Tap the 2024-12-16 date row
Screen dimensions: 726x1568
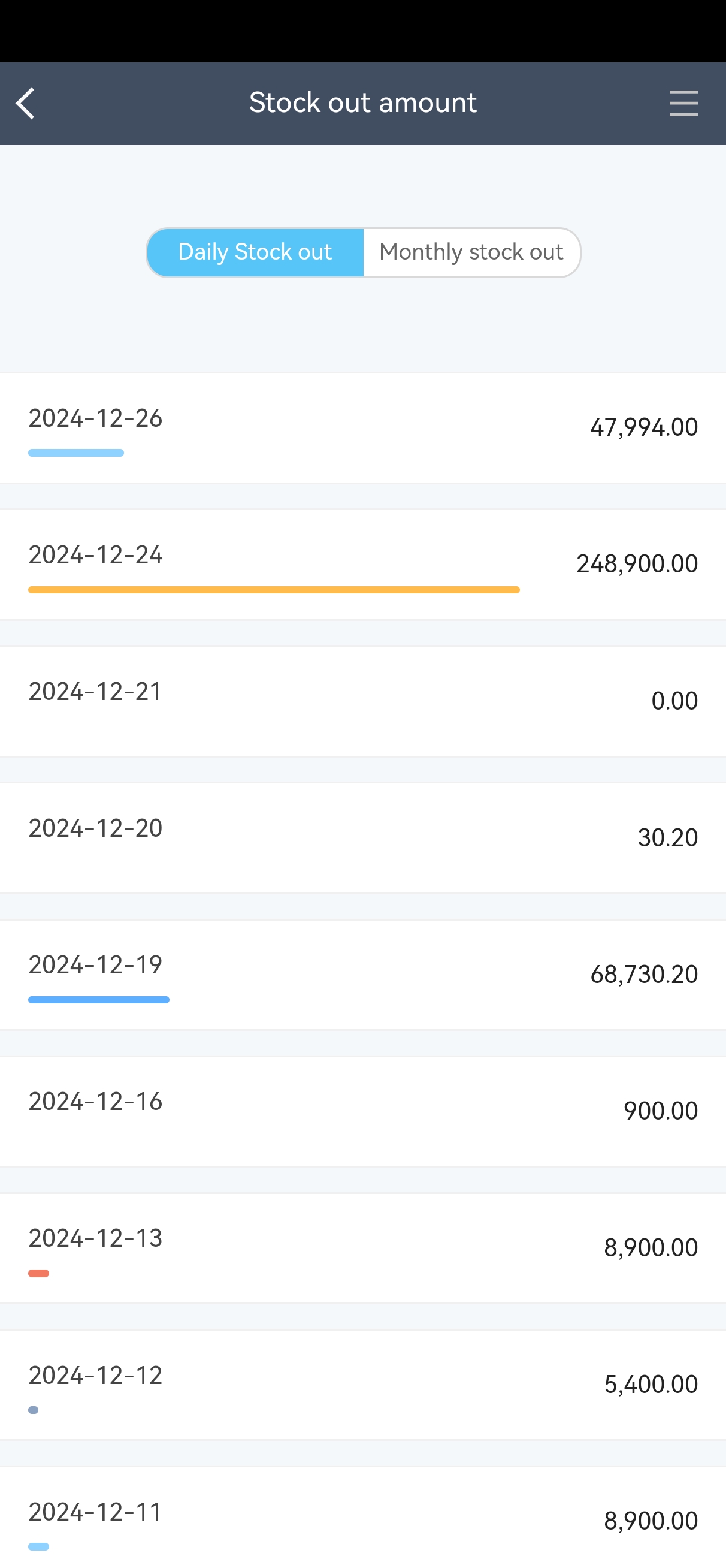pyautogui.click(x=362, y=1111)
